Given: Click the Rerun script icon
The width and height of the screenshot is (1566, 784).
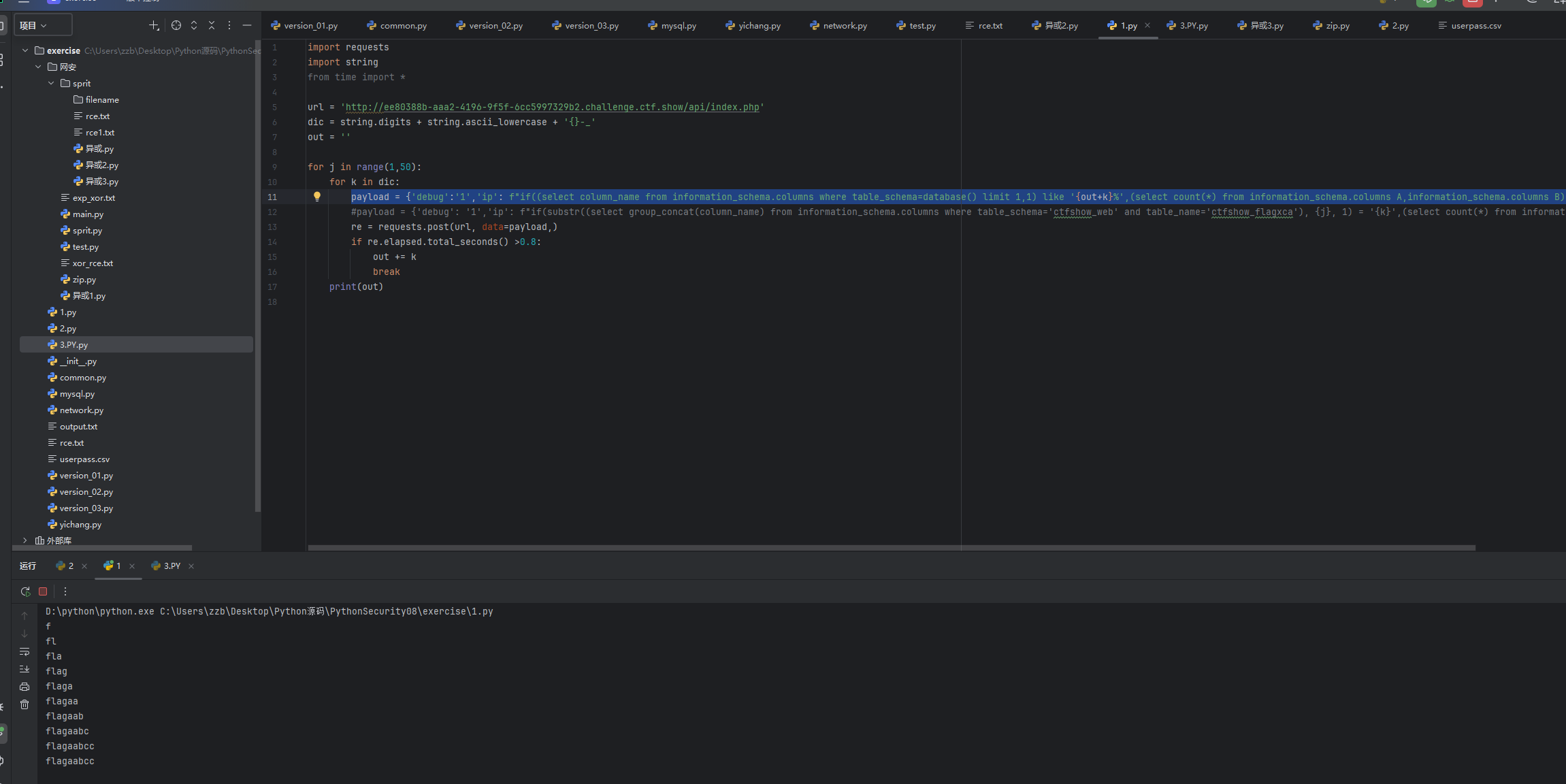Looking at the screenshot, I should pos(25,591).
